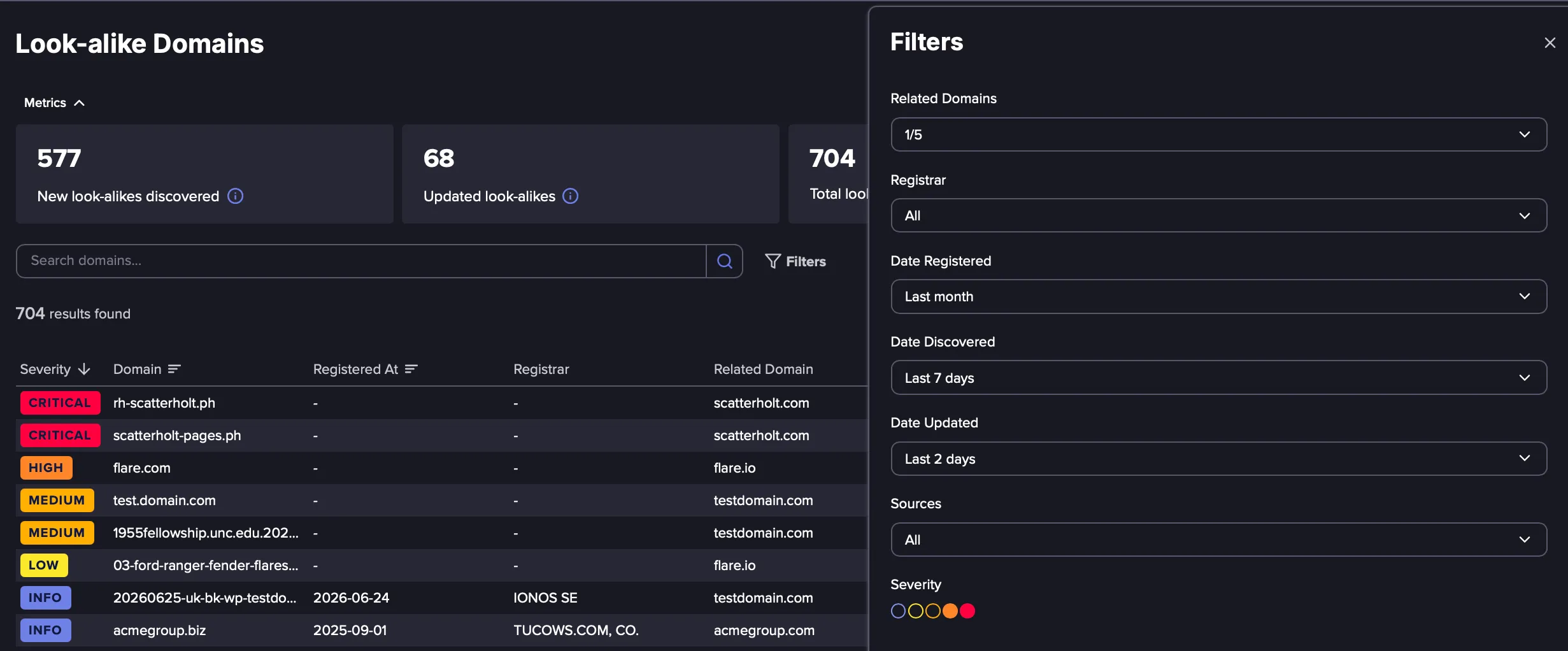
Task: Click the MEDIUM badge for test.domain.com
Action: [x=57, y=501]
